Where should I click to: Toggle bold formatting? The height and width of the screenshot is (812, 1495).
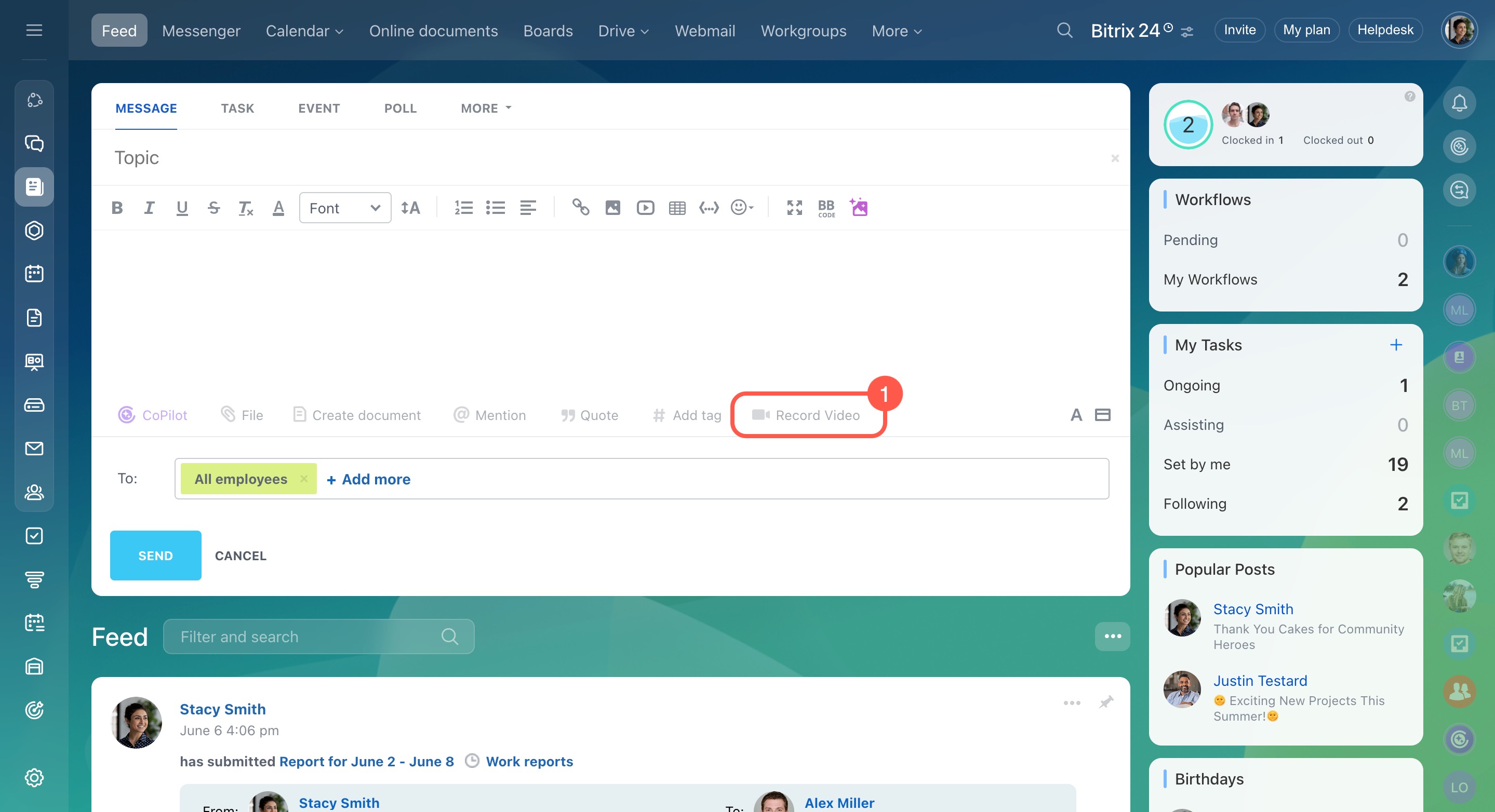click(x=117, y=208)
